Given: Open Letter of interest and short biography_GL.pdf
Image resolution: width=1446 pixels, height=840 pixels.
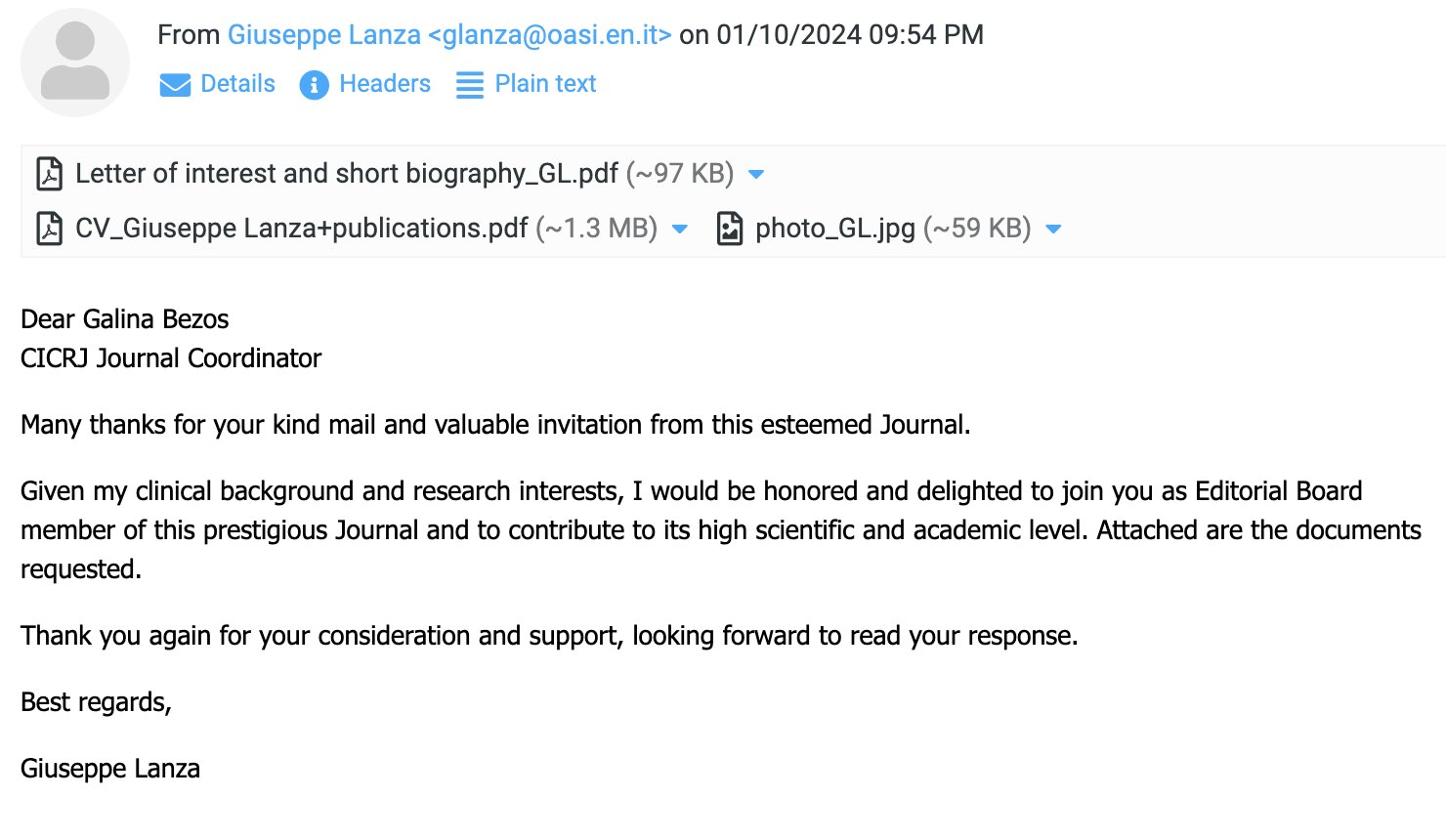Looking at the screenshot, I should pos(347,174).
